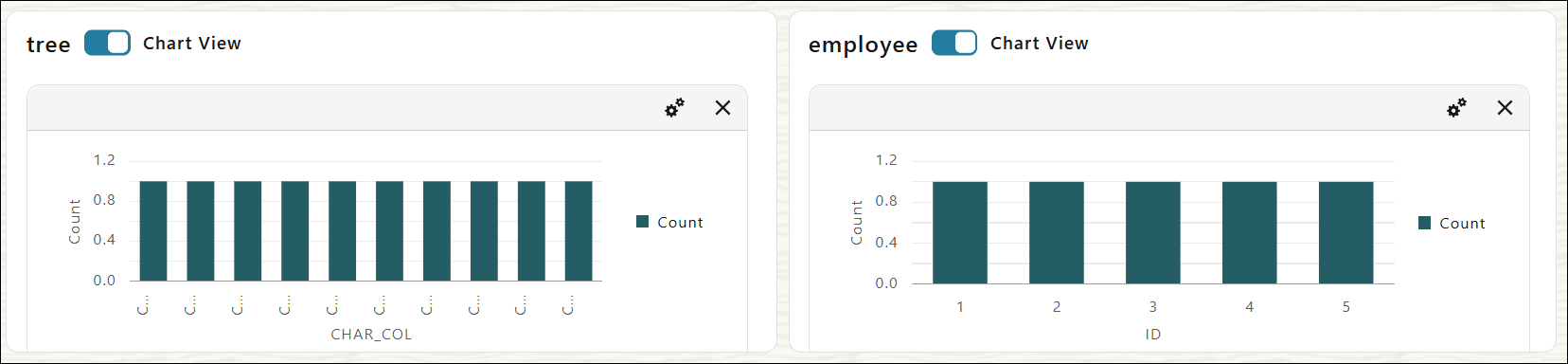
Task: Select the bar for ID 5
Action: 1346,232
